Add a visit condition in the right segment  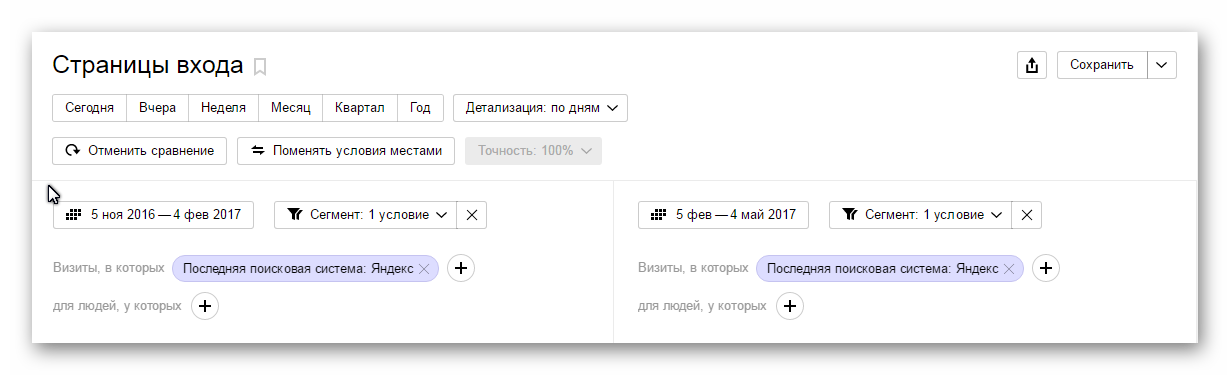(x=1045, y=268)
